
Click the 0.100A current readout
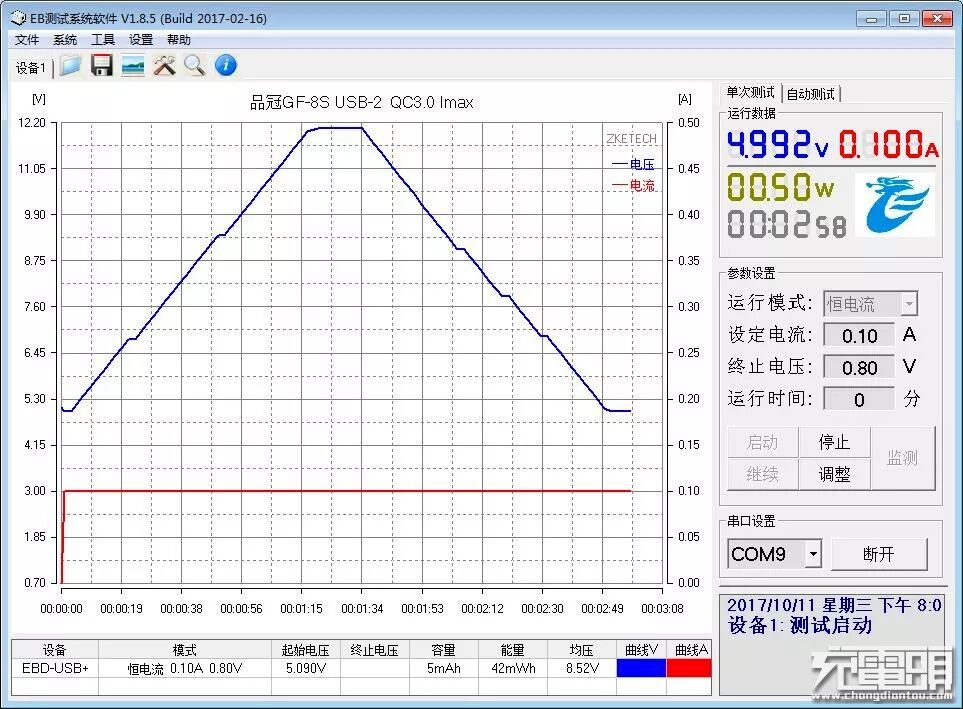[x=888, y=145]
